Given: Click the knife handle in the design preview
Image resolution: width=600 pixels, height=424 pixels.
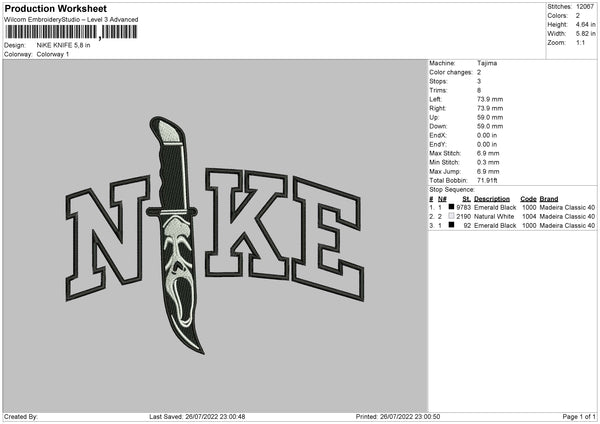Looking at the screenshot, I should 171,165.
